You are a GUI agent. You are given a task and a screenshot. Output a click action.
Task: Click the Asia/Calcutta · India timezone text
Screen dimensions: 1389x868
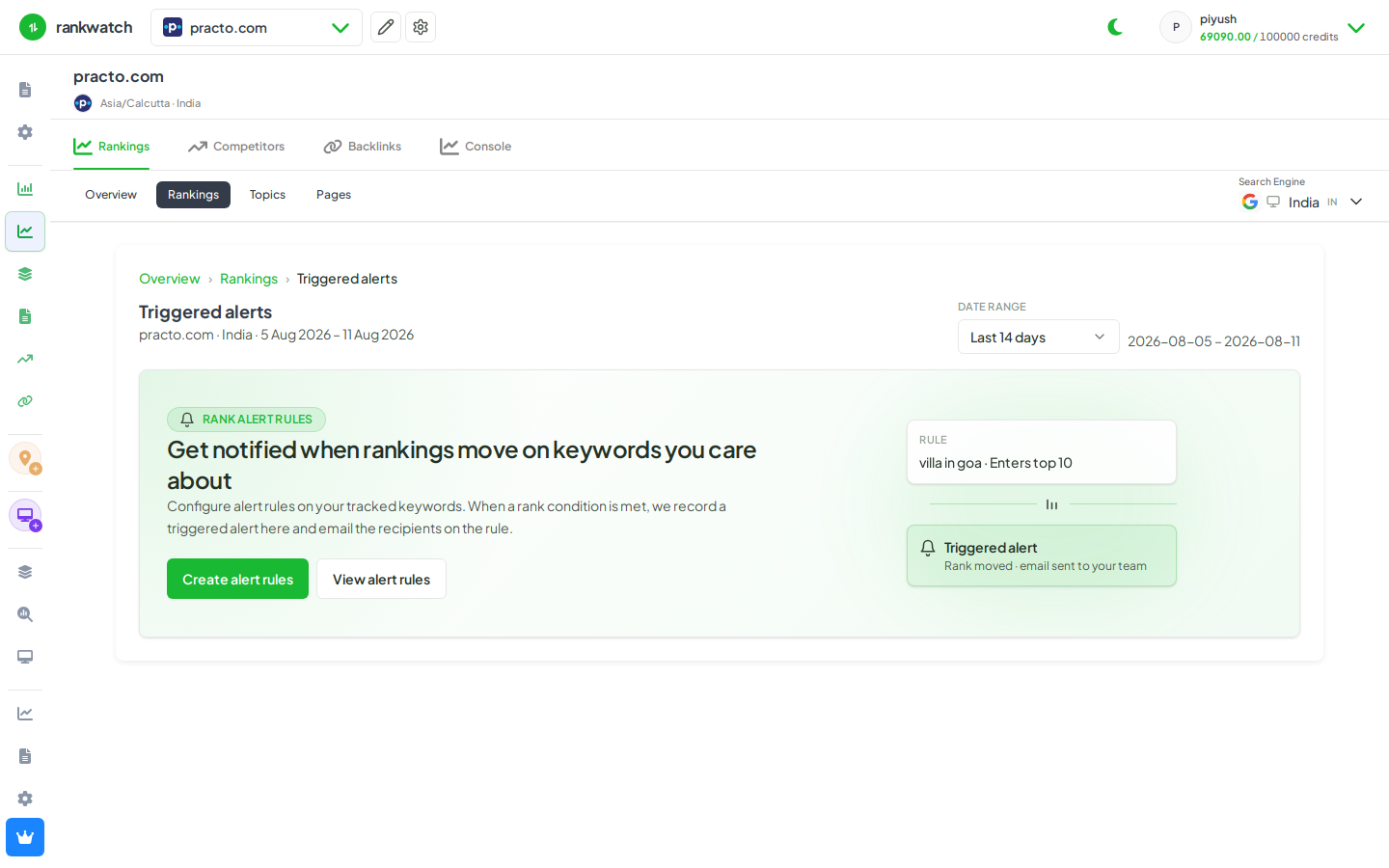click(150, 103)
